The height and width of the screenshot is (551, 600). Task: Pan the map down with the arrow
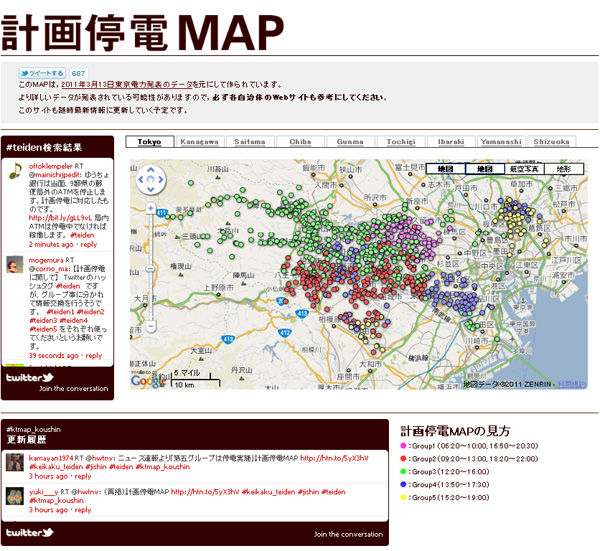tap(151, 189)
